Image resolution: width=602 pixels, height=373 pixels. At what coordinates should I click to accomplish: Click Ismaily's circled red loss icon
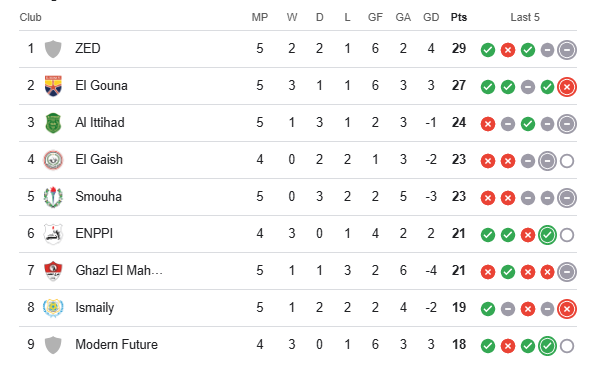(567, 309)
